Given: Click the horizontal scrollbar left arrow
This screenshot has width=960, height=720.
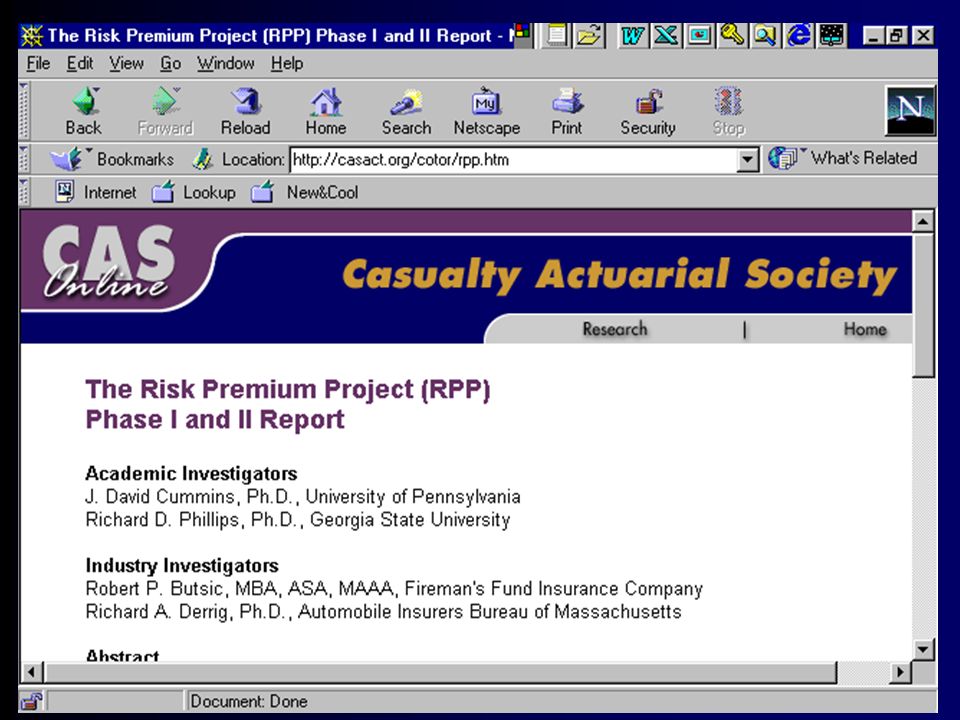Looking at the screenshot, I should 32,672.
